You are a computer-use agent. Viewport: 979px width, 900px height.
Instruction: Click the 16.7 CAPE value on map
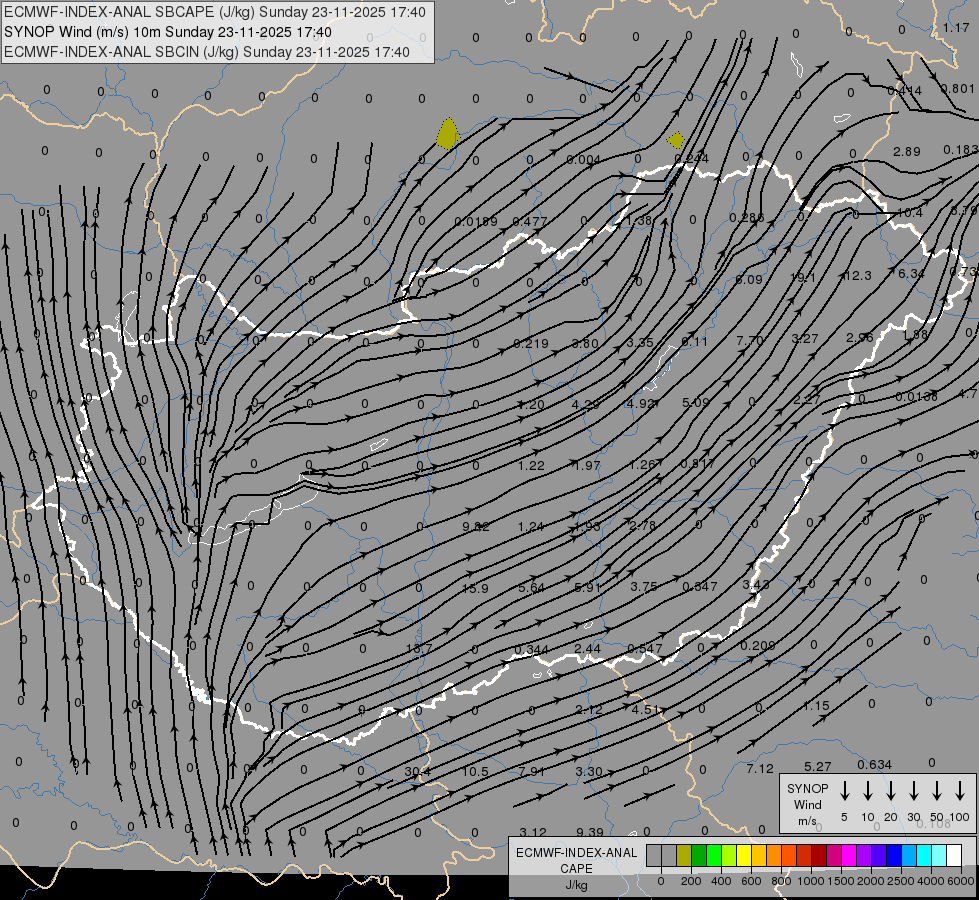click(419, 649)
